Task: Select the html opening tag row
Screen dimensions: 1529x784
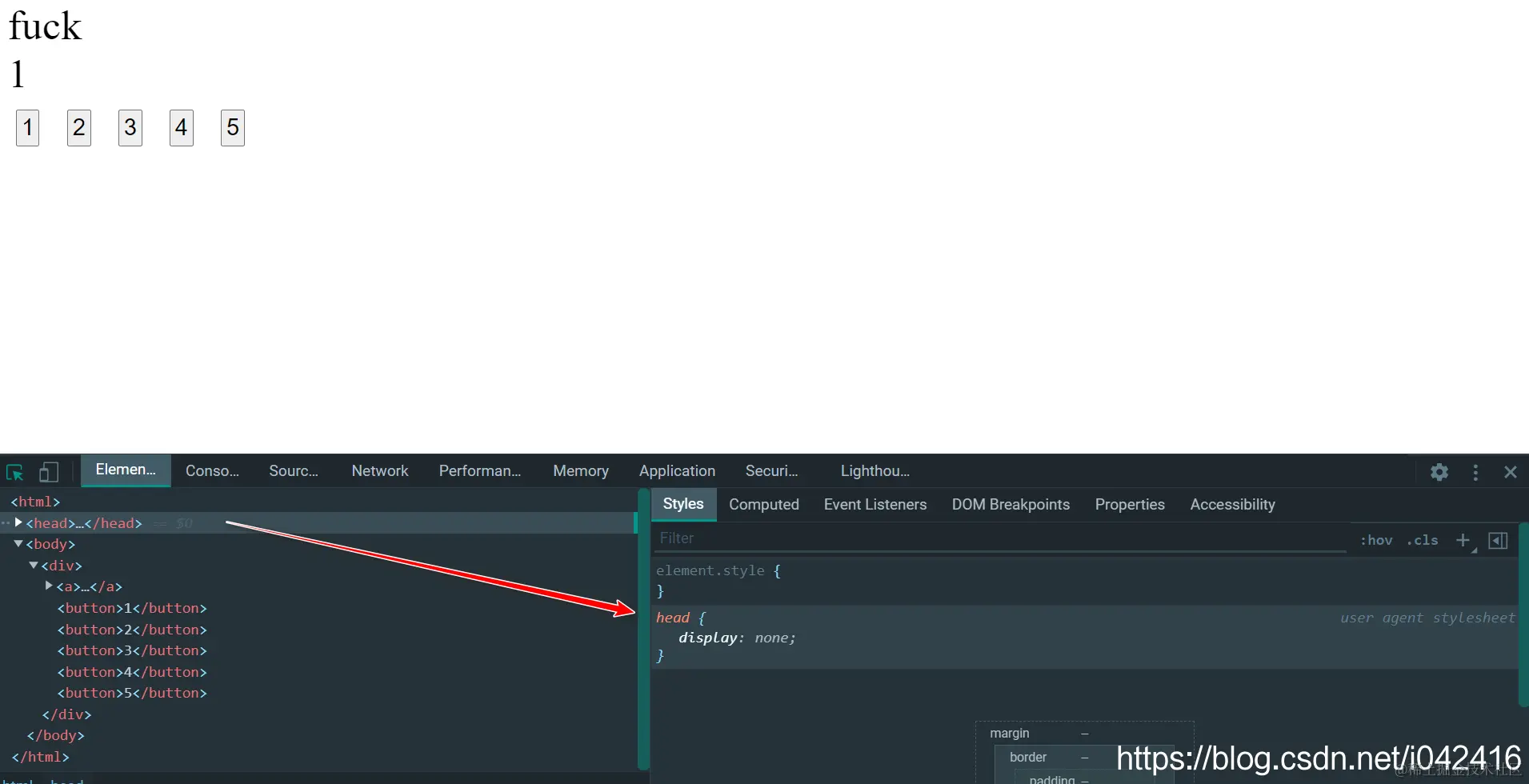Action: 318,502
